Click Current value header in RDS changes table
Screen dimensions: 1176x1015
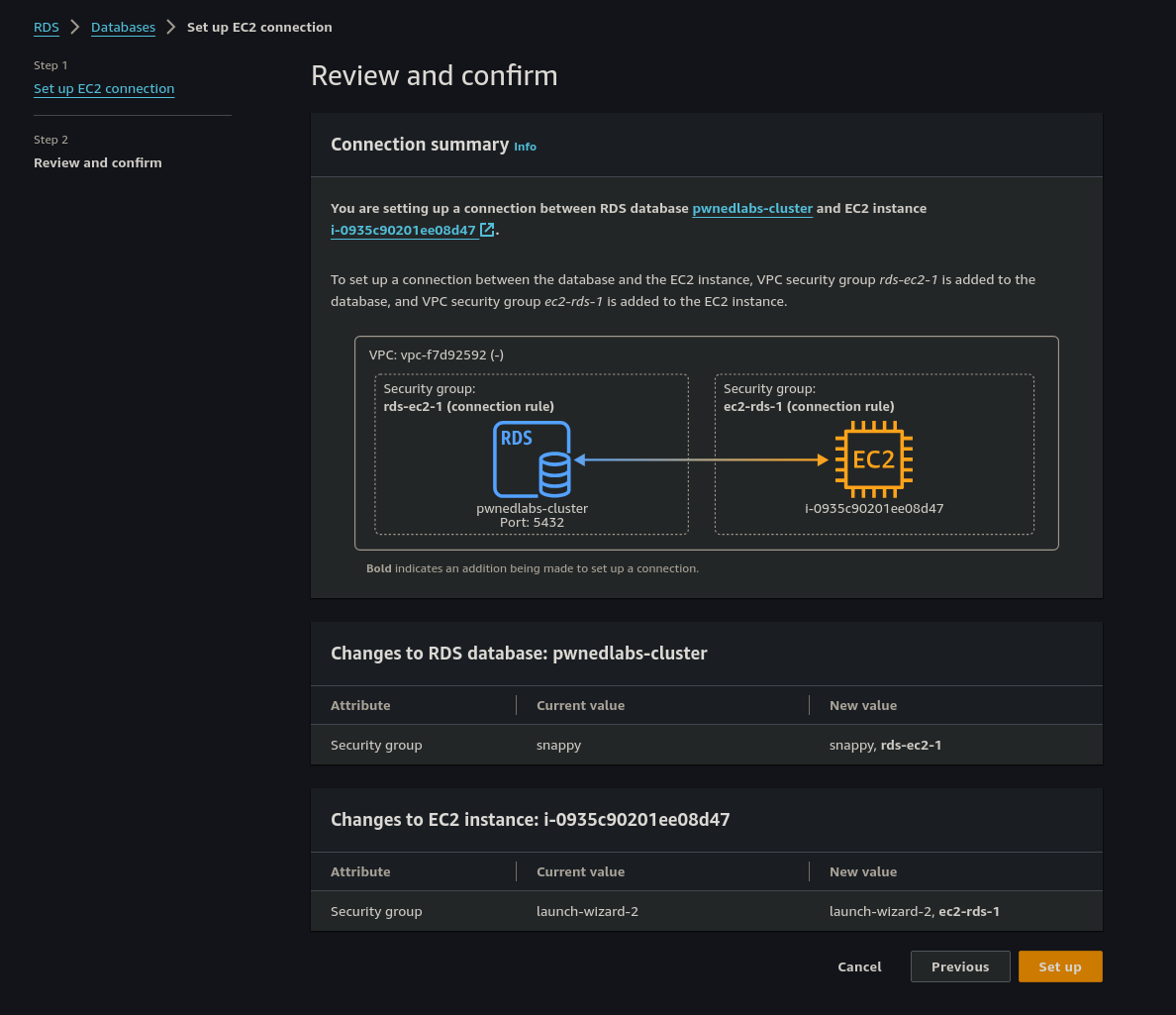[x=580, y=705]
